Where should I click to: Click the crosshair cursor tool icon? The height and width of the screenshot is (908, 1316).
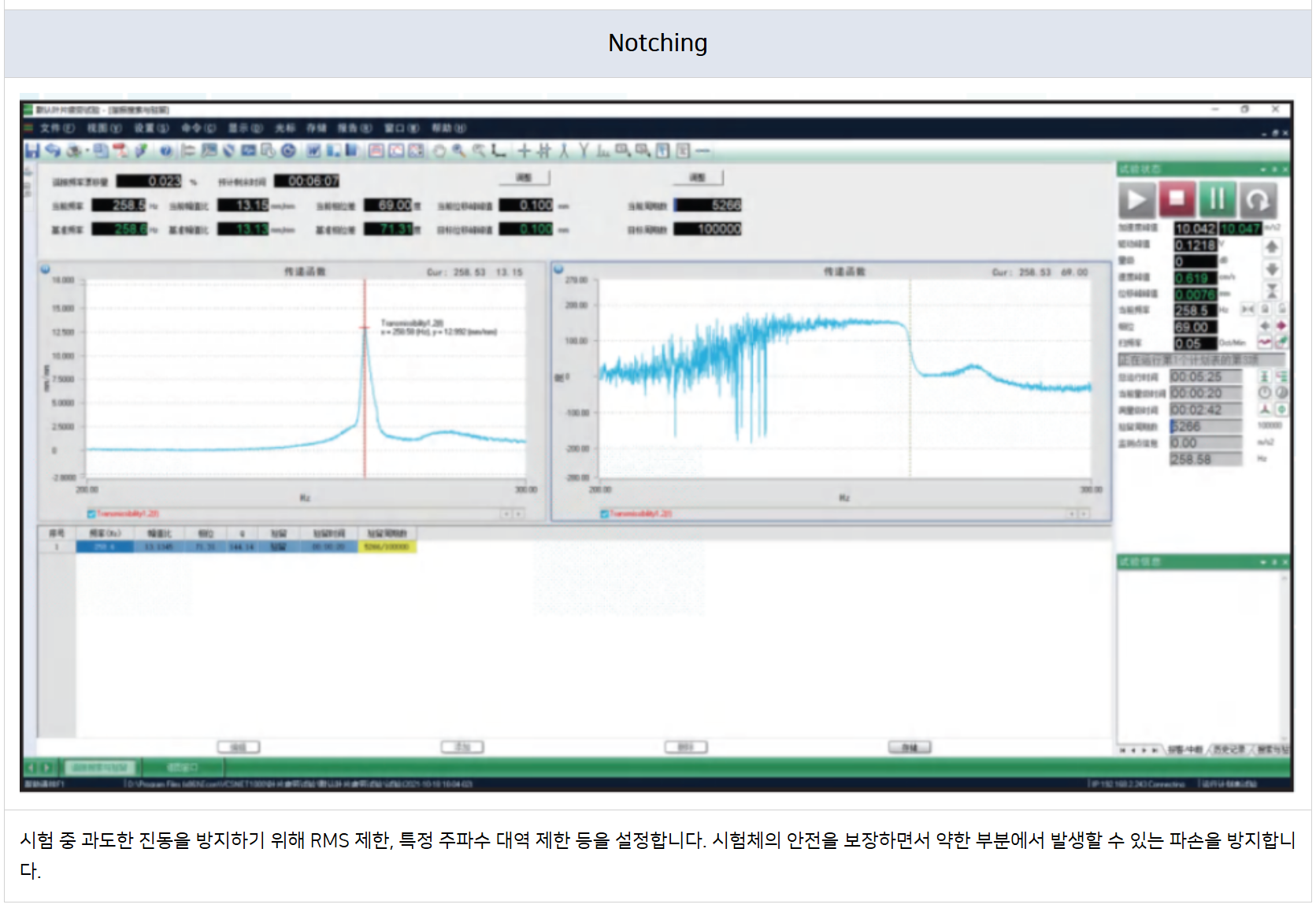(524, 150)
